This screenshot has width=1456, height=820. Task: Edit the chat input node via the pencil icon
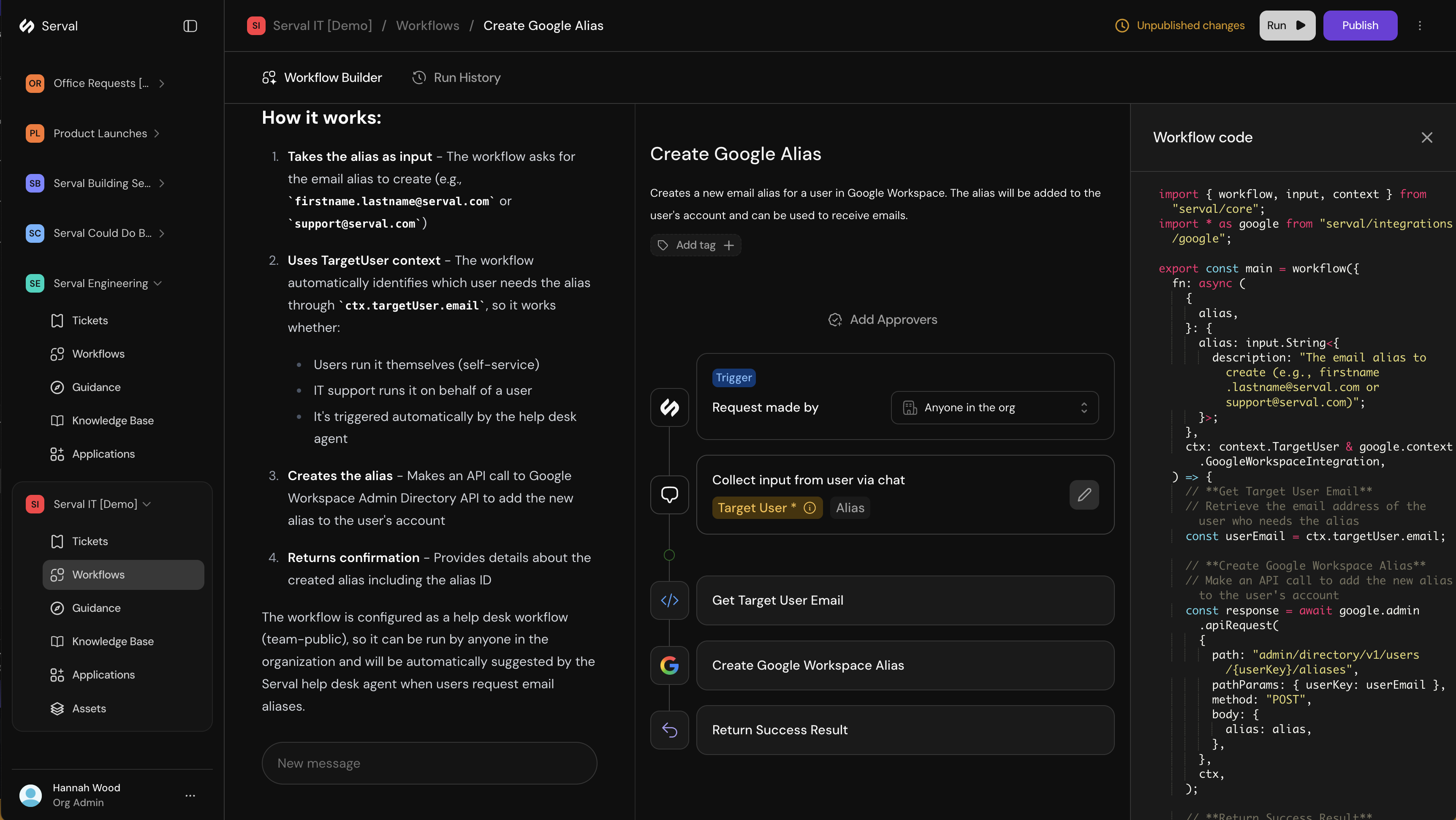click(1084, 494)
